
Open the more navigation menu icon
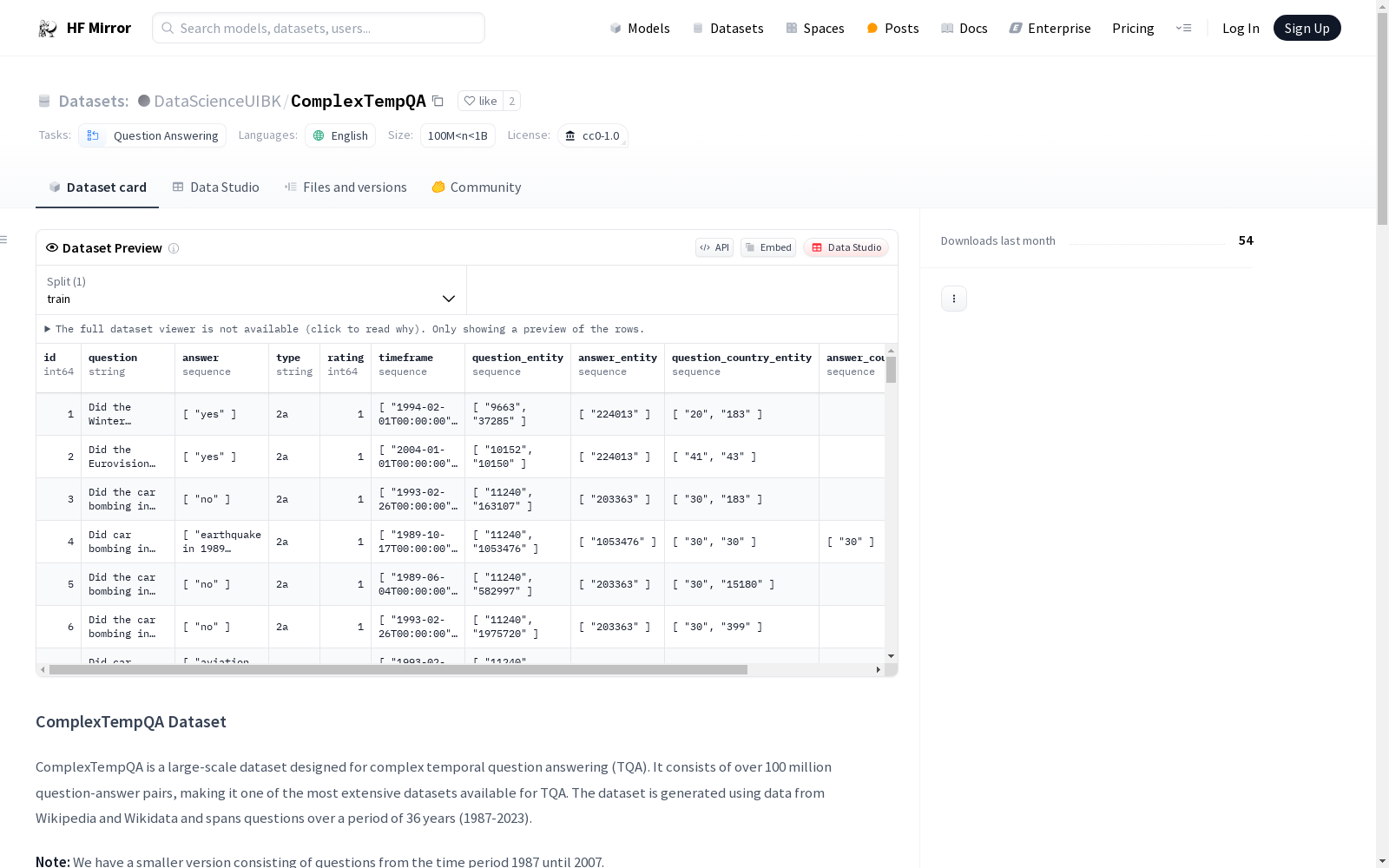point(1184,28)
